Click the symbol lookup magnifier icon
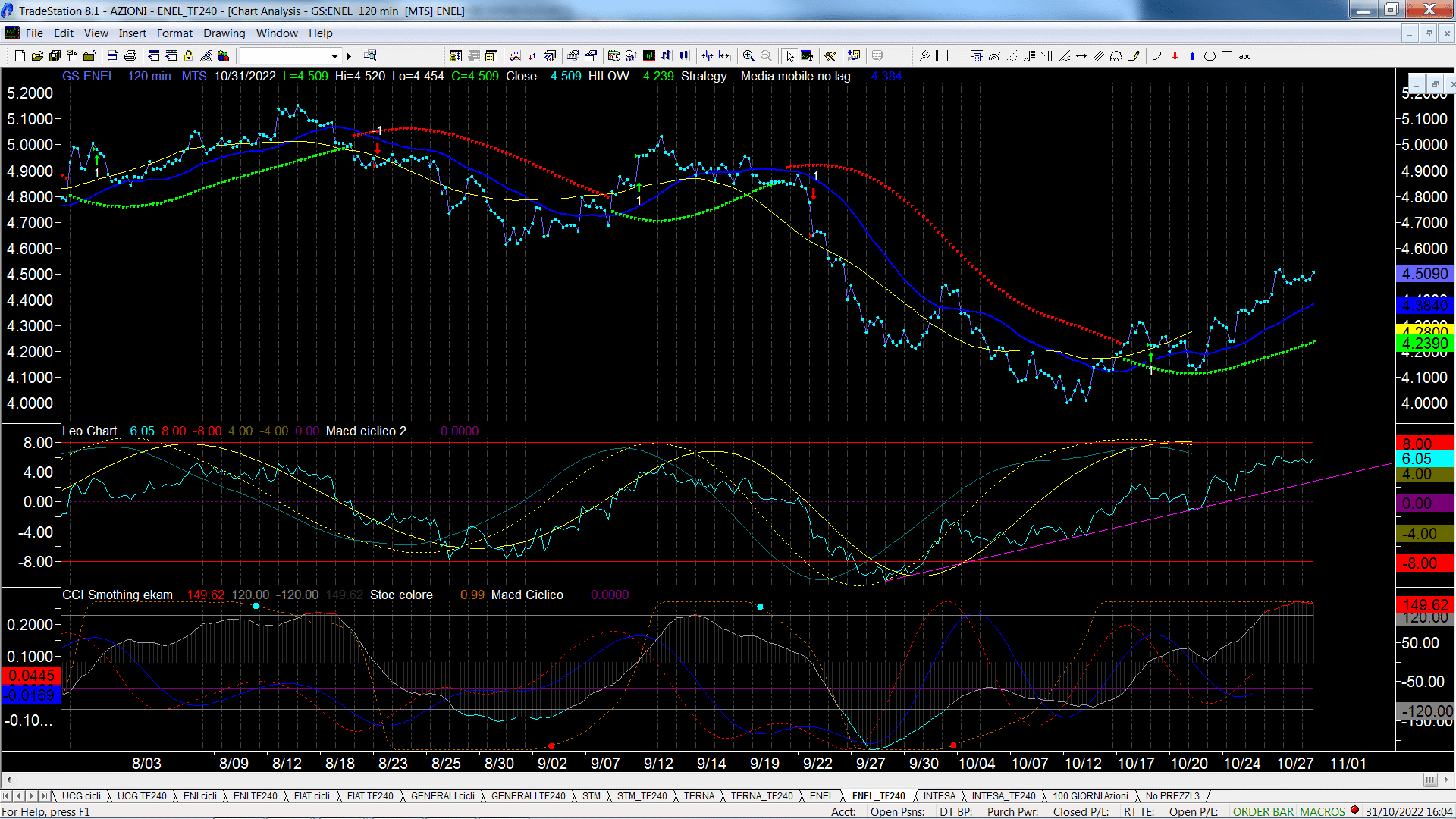The height and width of the screenshot is (819, 1456). (370, 56)
